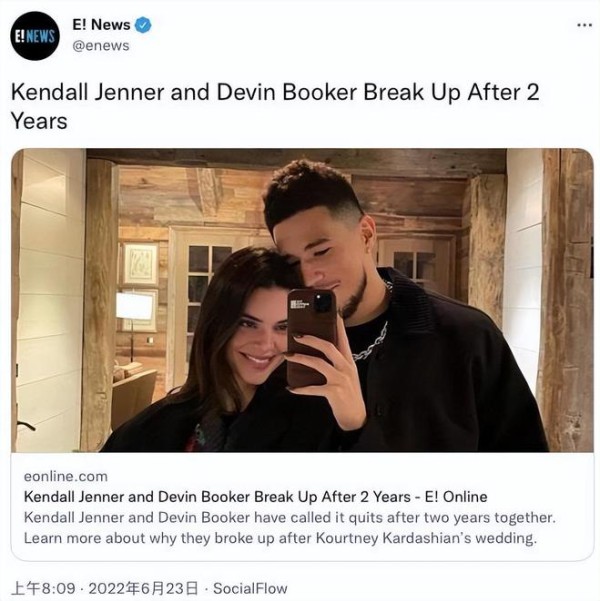600x601 pixels.
Task: Click the framed picture in photo background
Action: (x=140, y=264)
